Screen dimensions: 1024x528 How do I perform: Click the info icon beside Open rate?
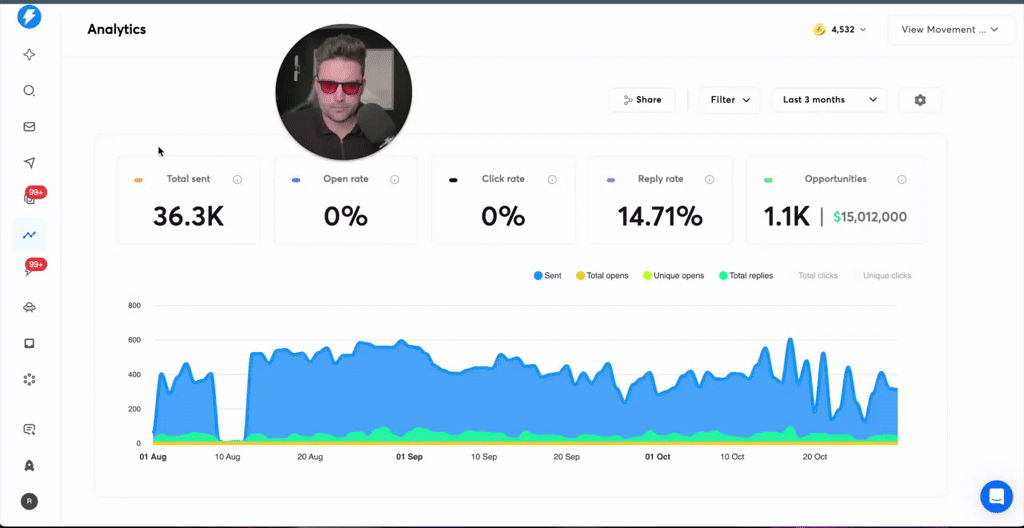point(394,179)
